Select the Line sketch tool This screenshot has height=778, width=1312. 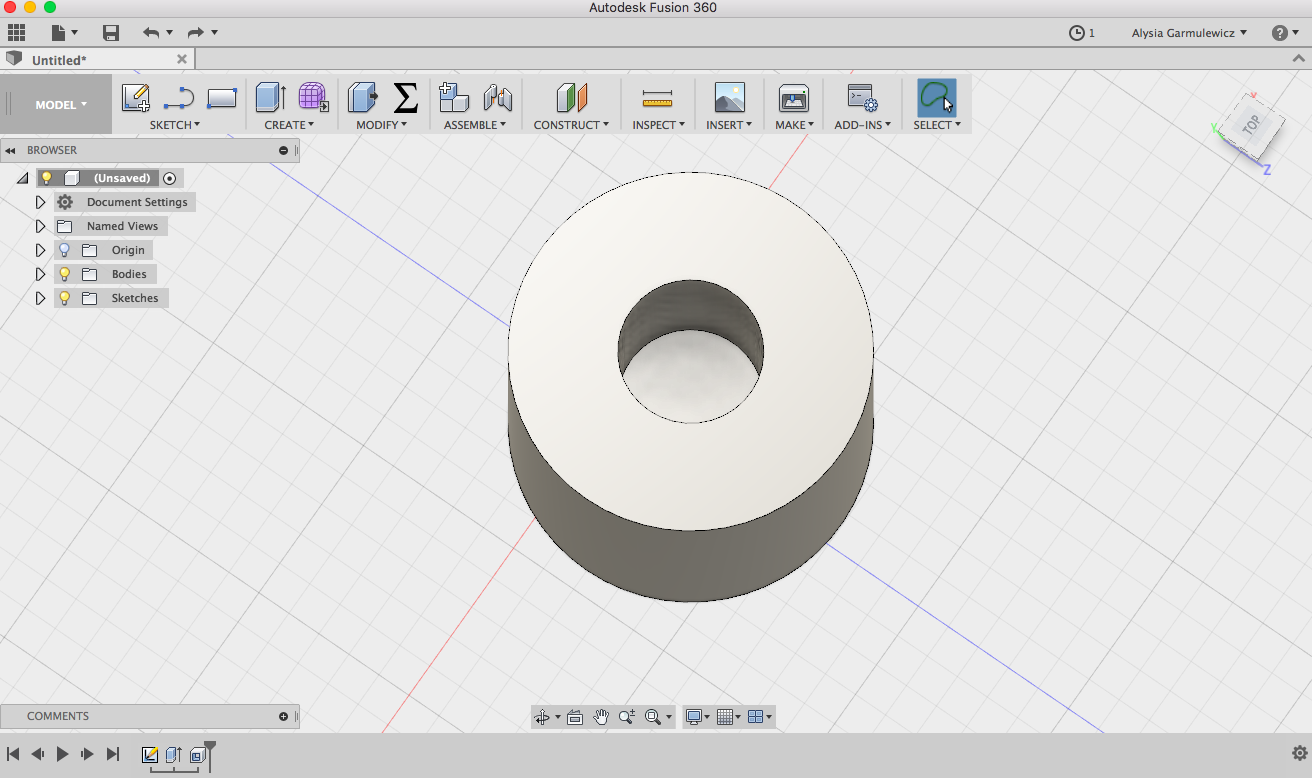click(x=179, y=98)
